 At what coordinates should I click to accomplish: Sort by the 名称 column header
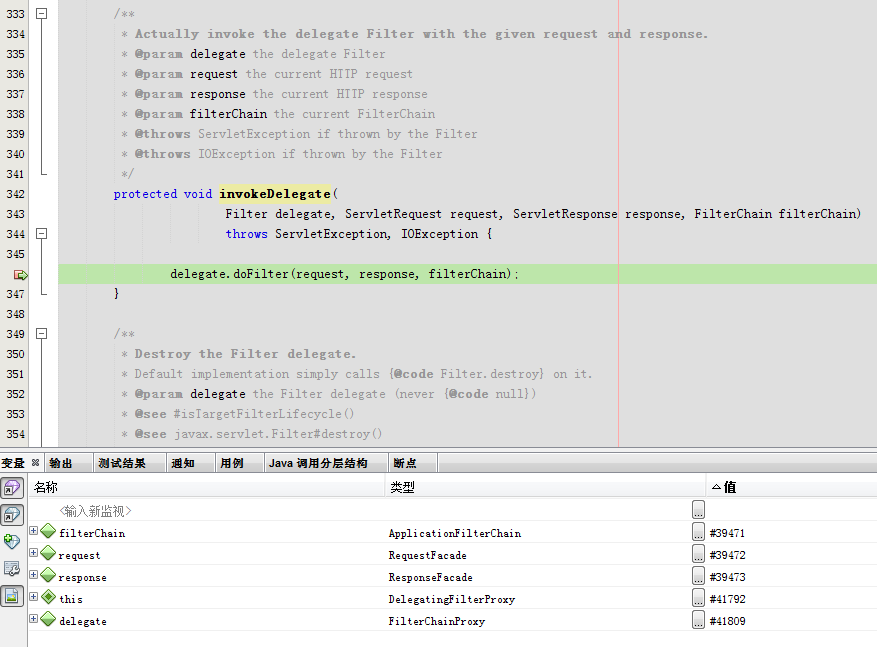(x=207, y=487)
